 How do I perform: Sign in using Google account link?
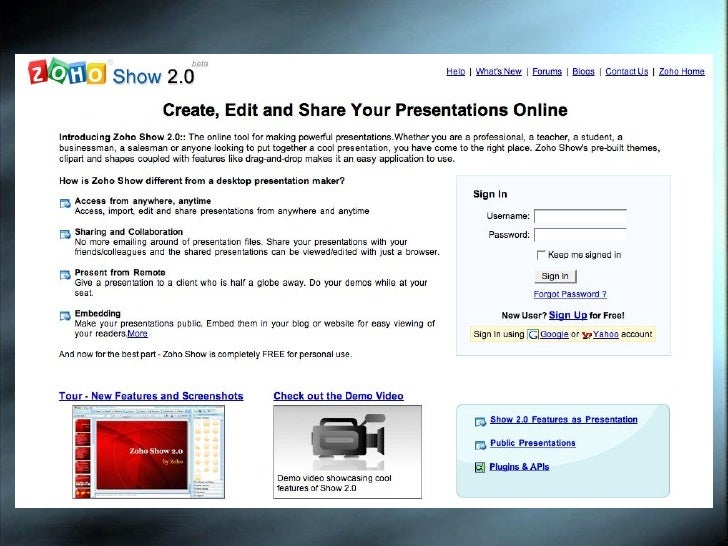(x=554, y=334)
